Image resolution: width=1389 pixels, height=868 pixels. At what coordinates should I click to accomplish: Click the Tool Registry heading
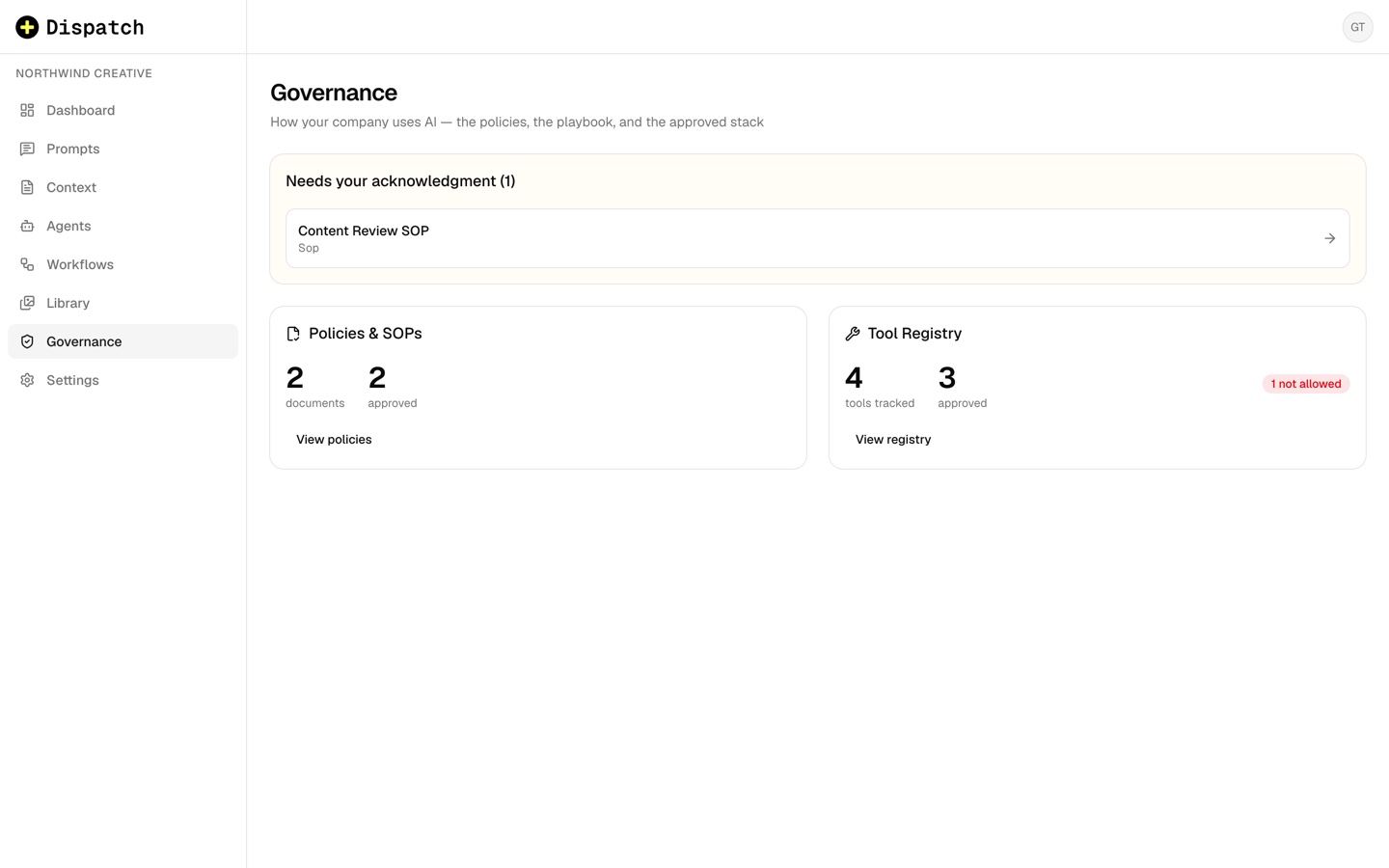(x=914, y=334)
